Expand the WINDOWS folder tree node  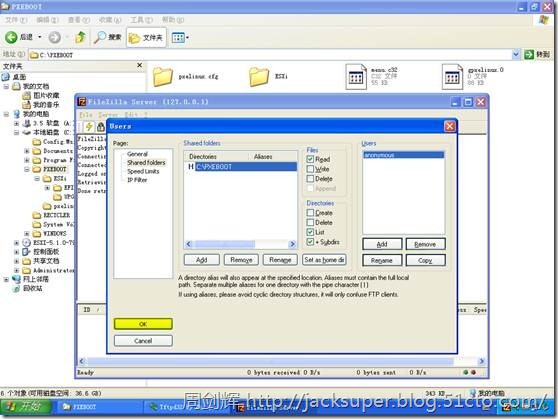[x=26, y=234]
